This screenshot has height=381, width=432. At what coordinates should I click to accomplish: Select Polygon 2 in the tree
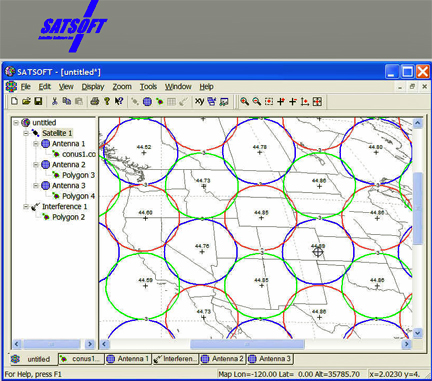pyautogui.click(x=68, y=217)
